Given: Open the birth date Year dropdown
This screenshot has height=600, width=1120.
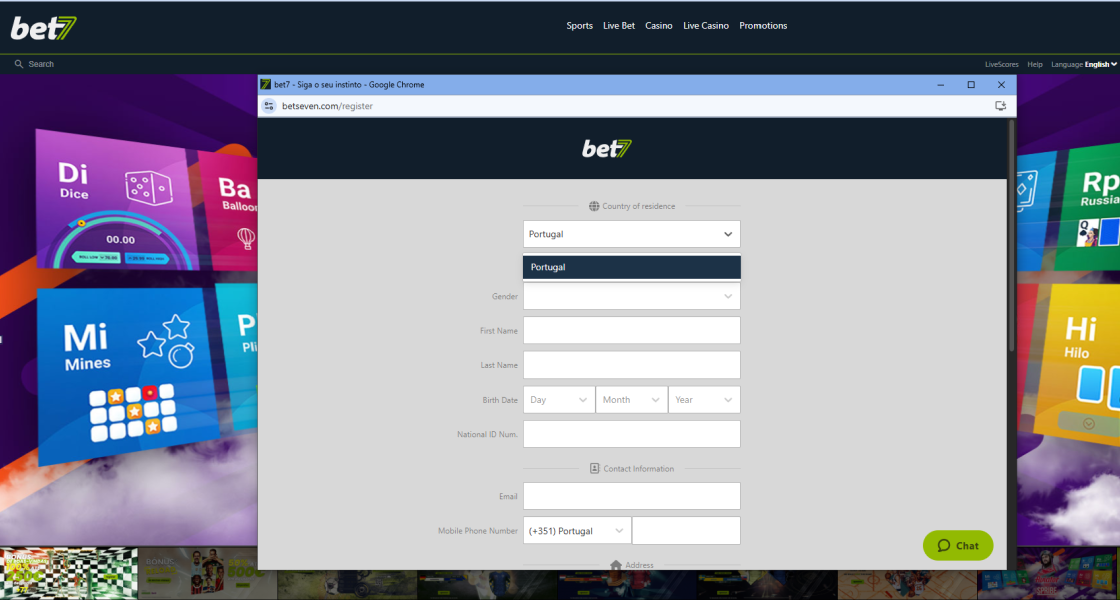Looking at the screenshot, I should pyautogui.click(x=704, y=400).
